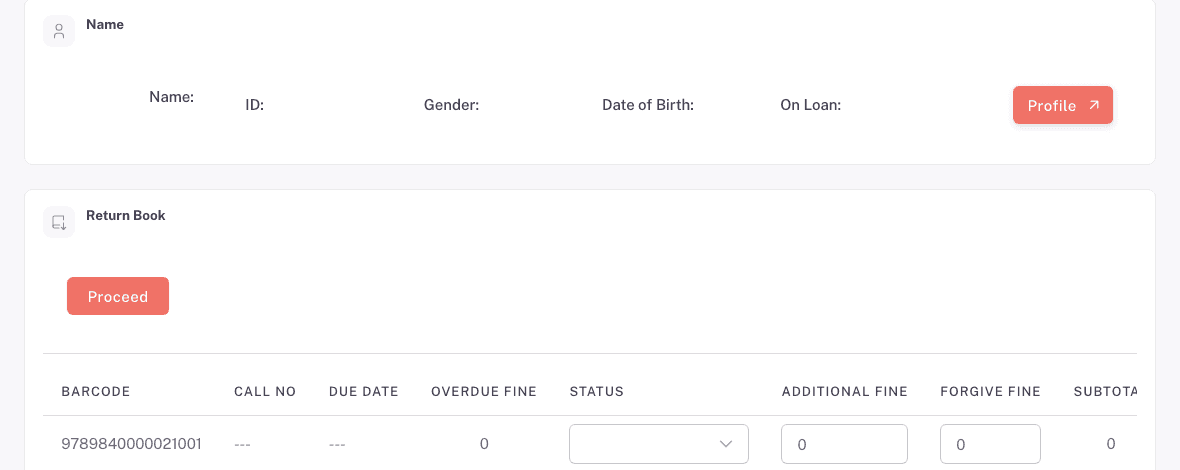
Task: Click the Proceed button
Action: click(118, 296)
